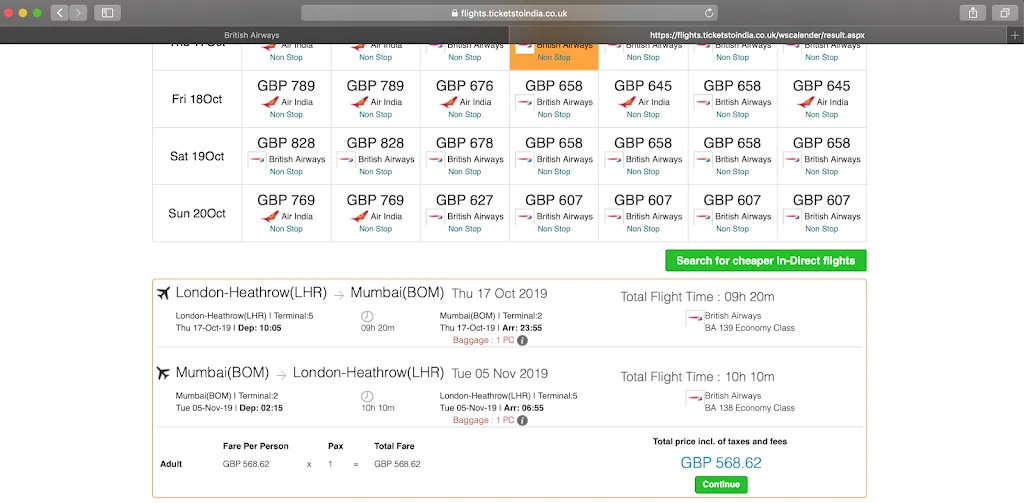
Task: Switch to the wscalender/result.aspx tab
Action: (758, 35)
